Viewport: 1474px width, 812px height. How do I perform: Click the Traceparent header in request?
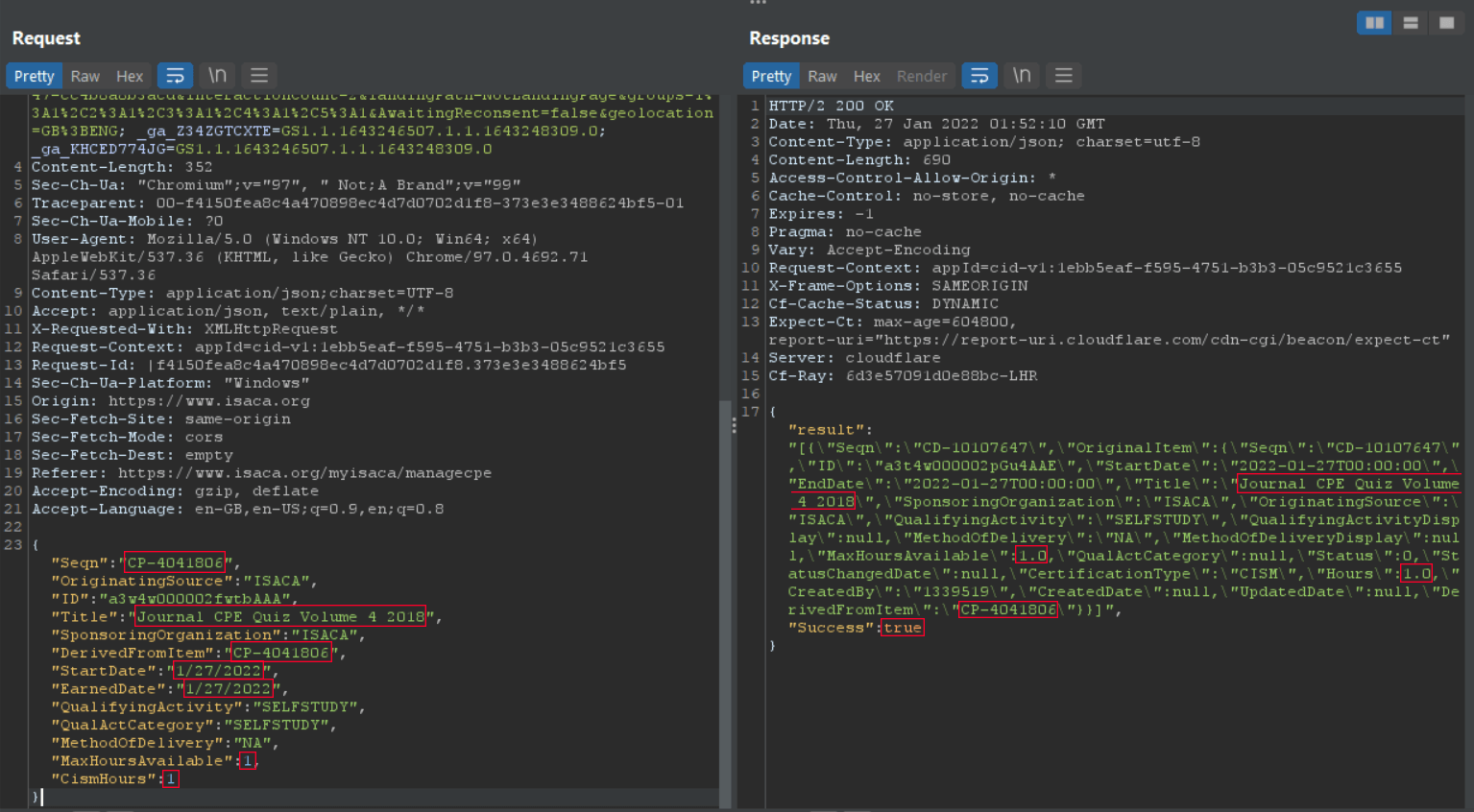point(357,203)
